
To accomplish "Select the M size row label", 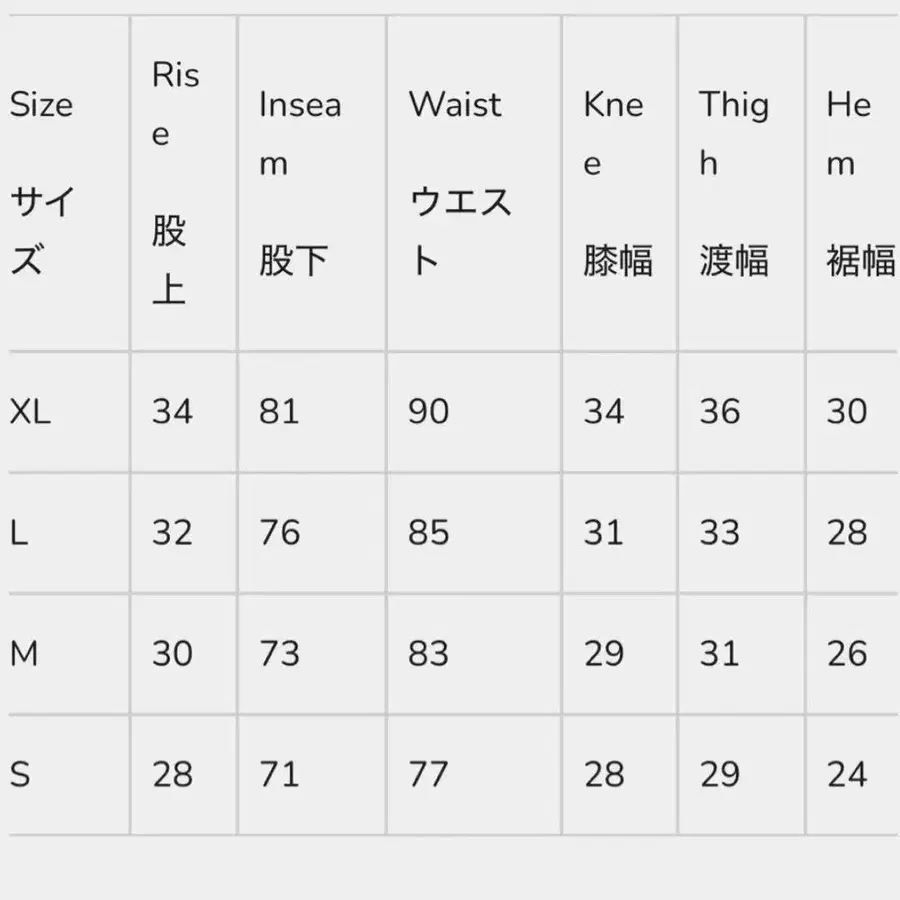I will tap(24, 654).
